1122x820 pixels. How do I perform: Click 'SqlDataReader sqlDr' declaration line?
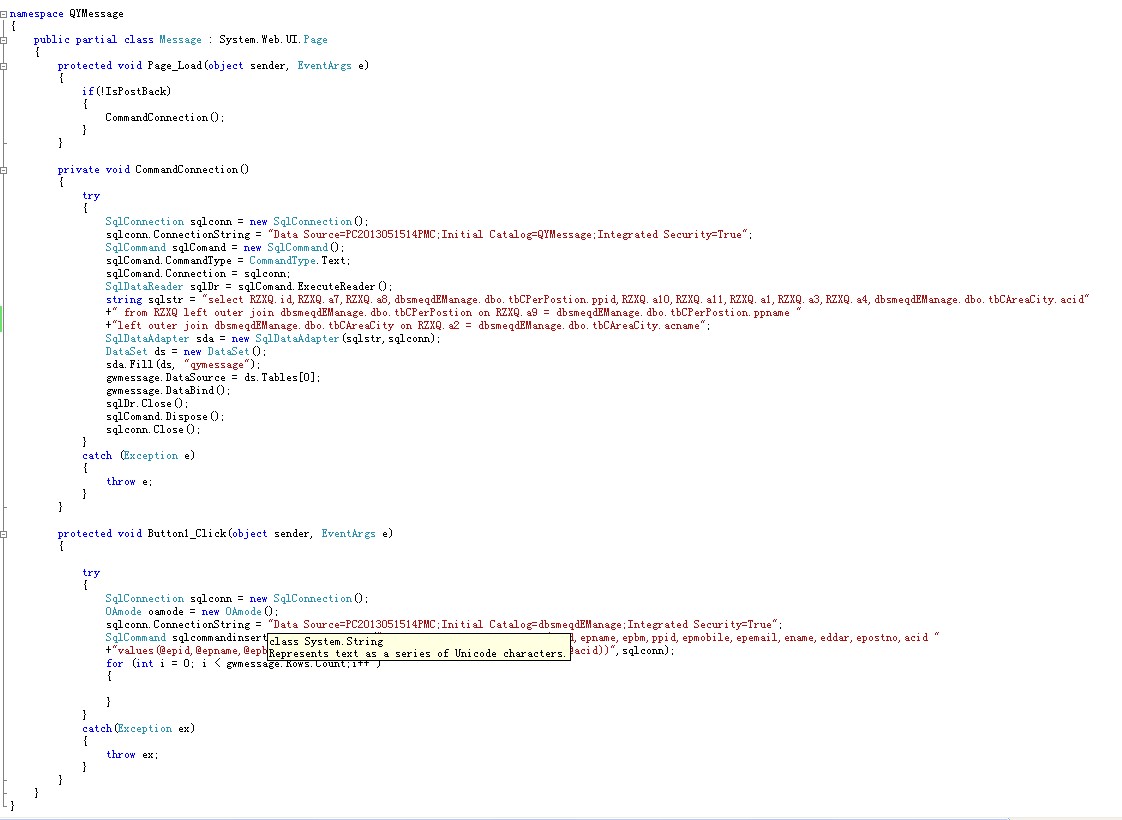point(249,286)
